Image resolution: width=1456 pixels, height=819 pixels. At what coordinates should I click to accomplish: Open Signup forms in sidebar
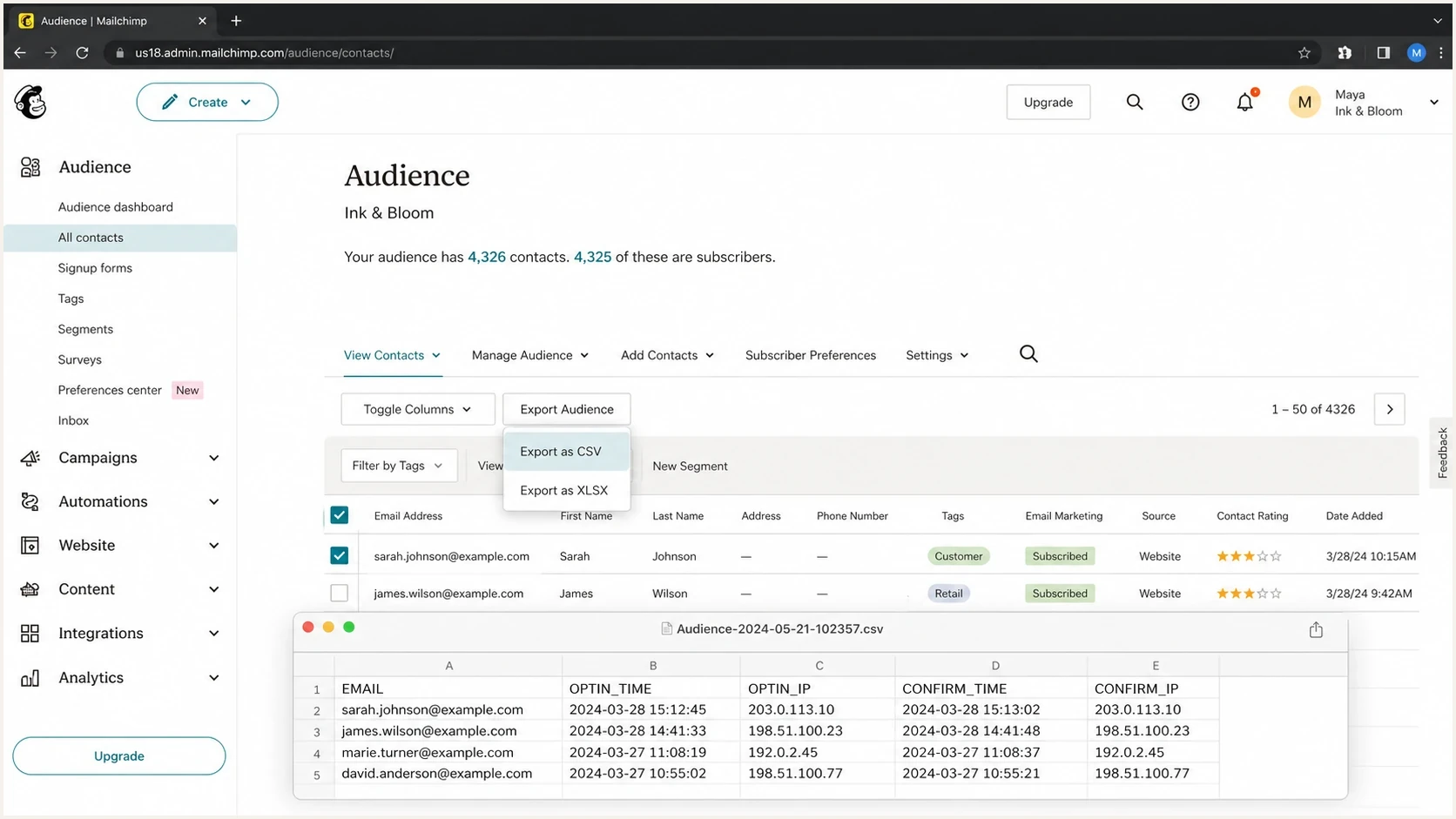click(x=95, y=268)
